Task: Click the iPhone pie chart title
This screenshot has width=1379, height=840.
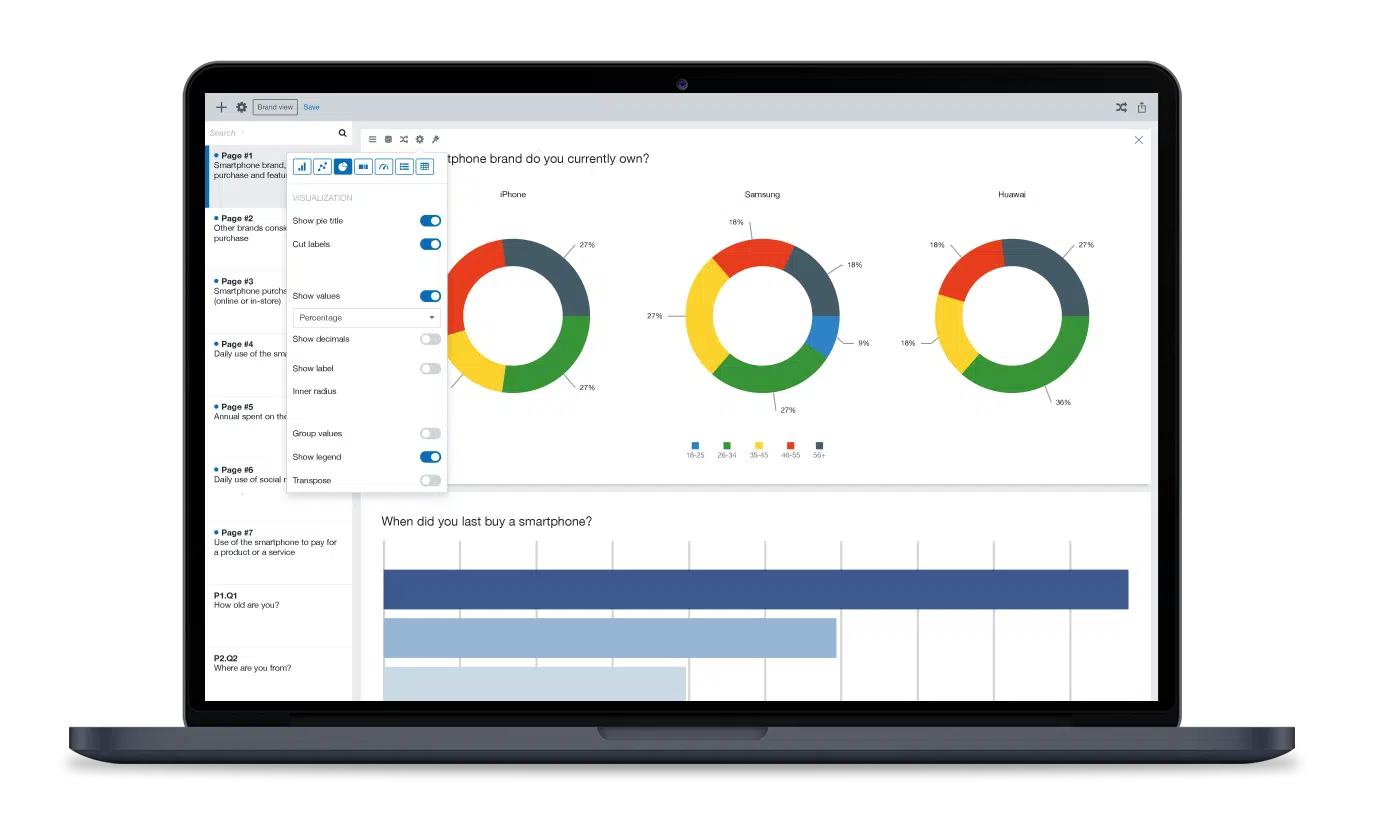Action: [513, 195]
